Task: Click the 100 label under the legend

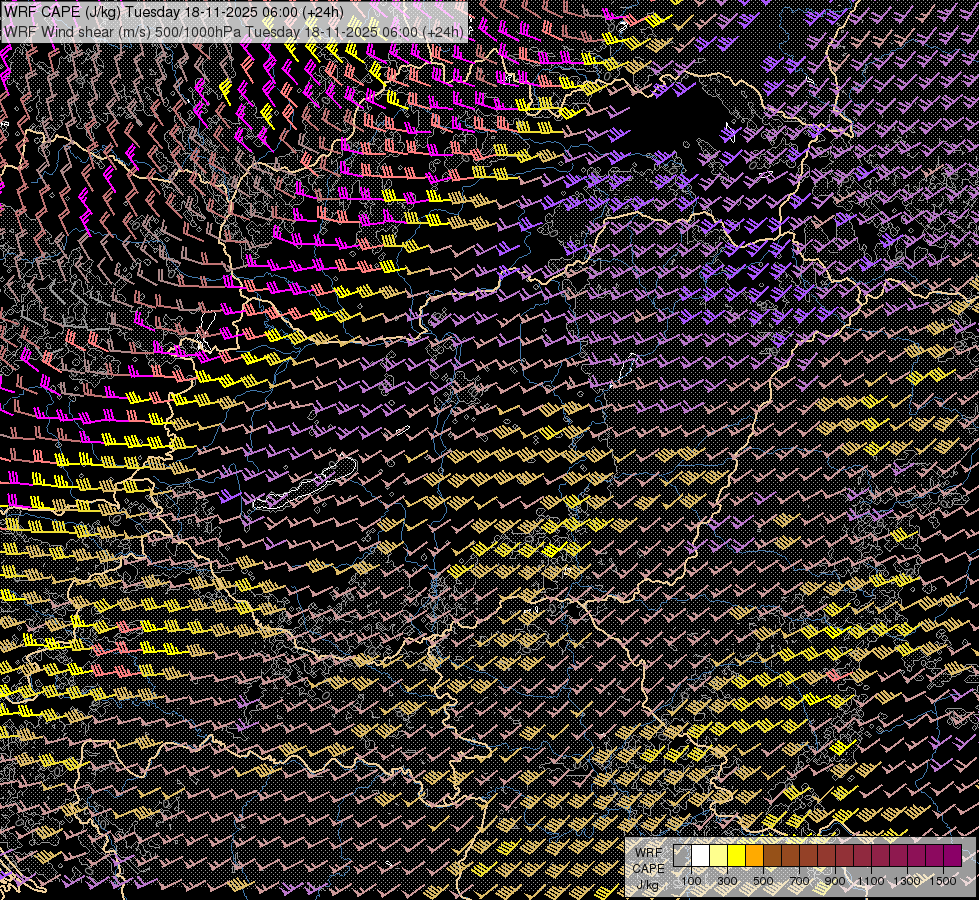Action: tap(691, 881)
